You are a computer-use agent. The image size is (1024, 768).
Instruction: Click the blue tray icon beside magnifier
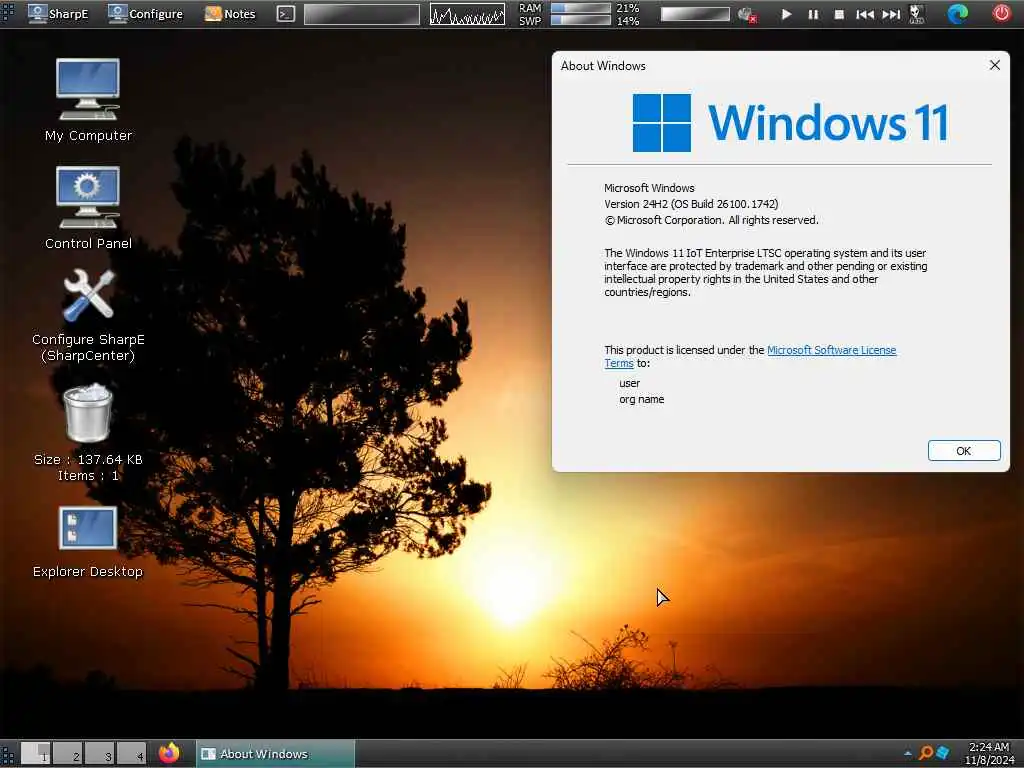(x=942, y=753)
